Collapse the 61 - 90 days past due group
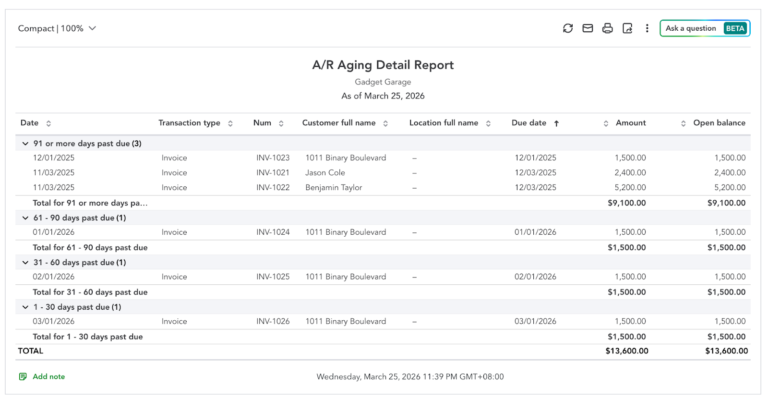Screen dimensions: 768x399 click(25, 218)
